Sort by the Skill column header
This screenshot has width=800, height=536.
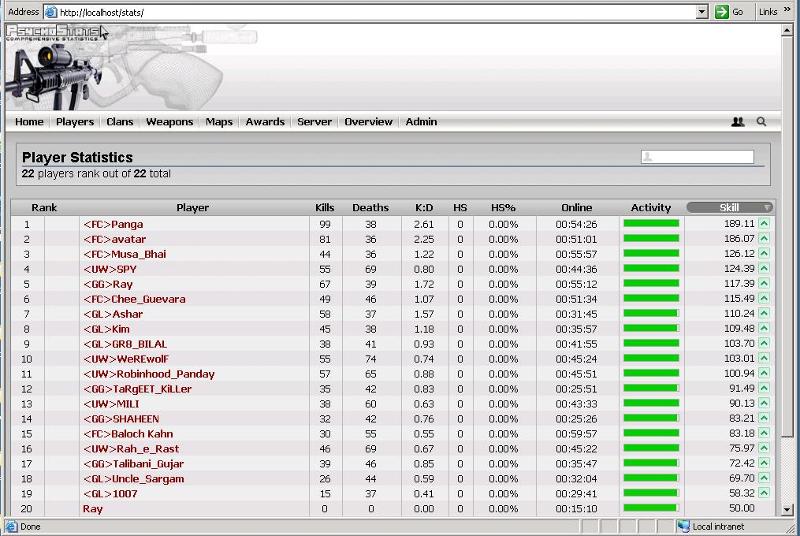(x=729, y=207)
